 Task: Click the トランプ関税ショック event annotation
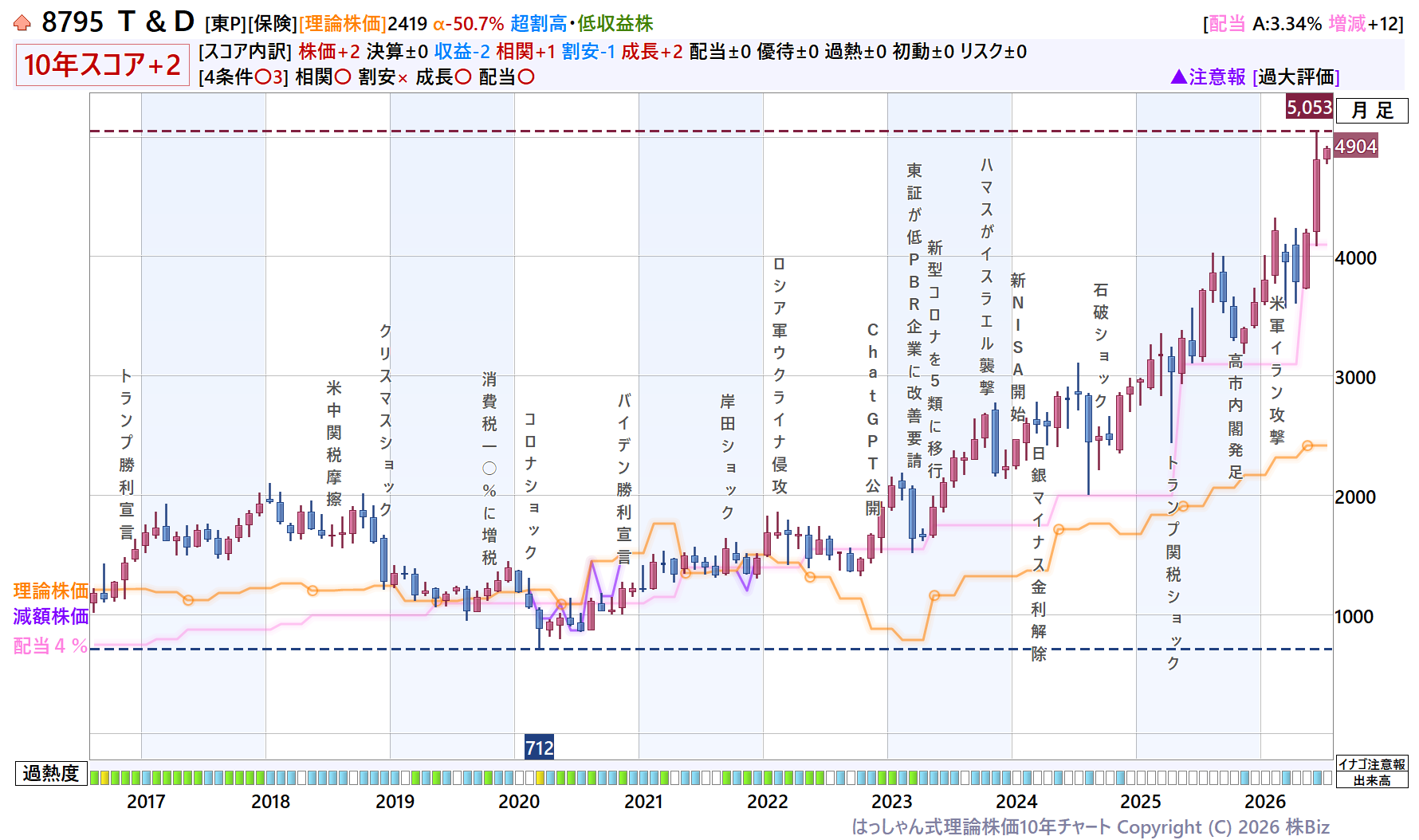(x=1173, y=563)
